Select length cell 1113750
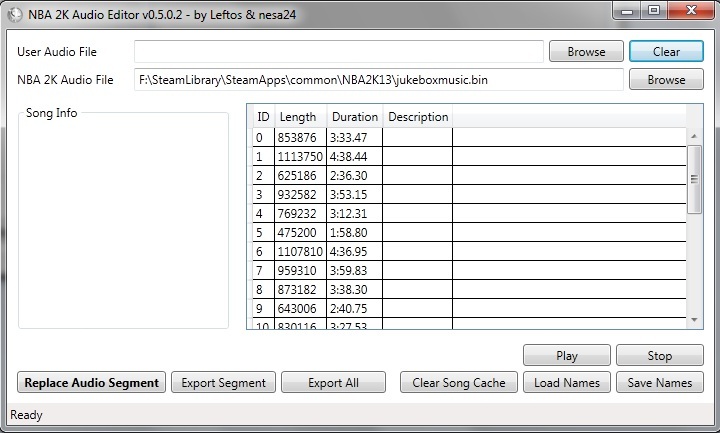The height and width of the screenshot is (433, 720). coord(300,157)
